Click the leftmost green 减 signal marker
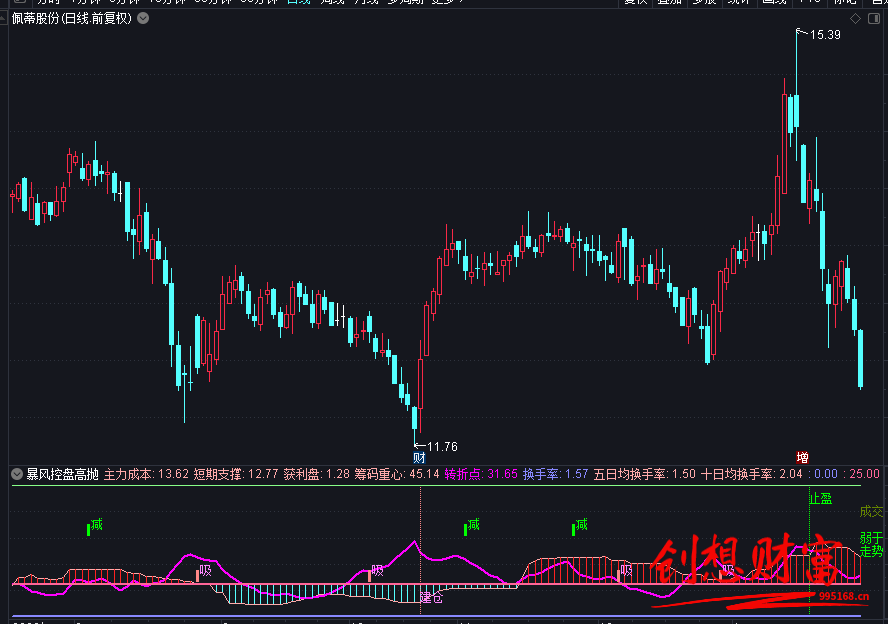This screenshot has height=624, width=888. click(x=95, y=525)
